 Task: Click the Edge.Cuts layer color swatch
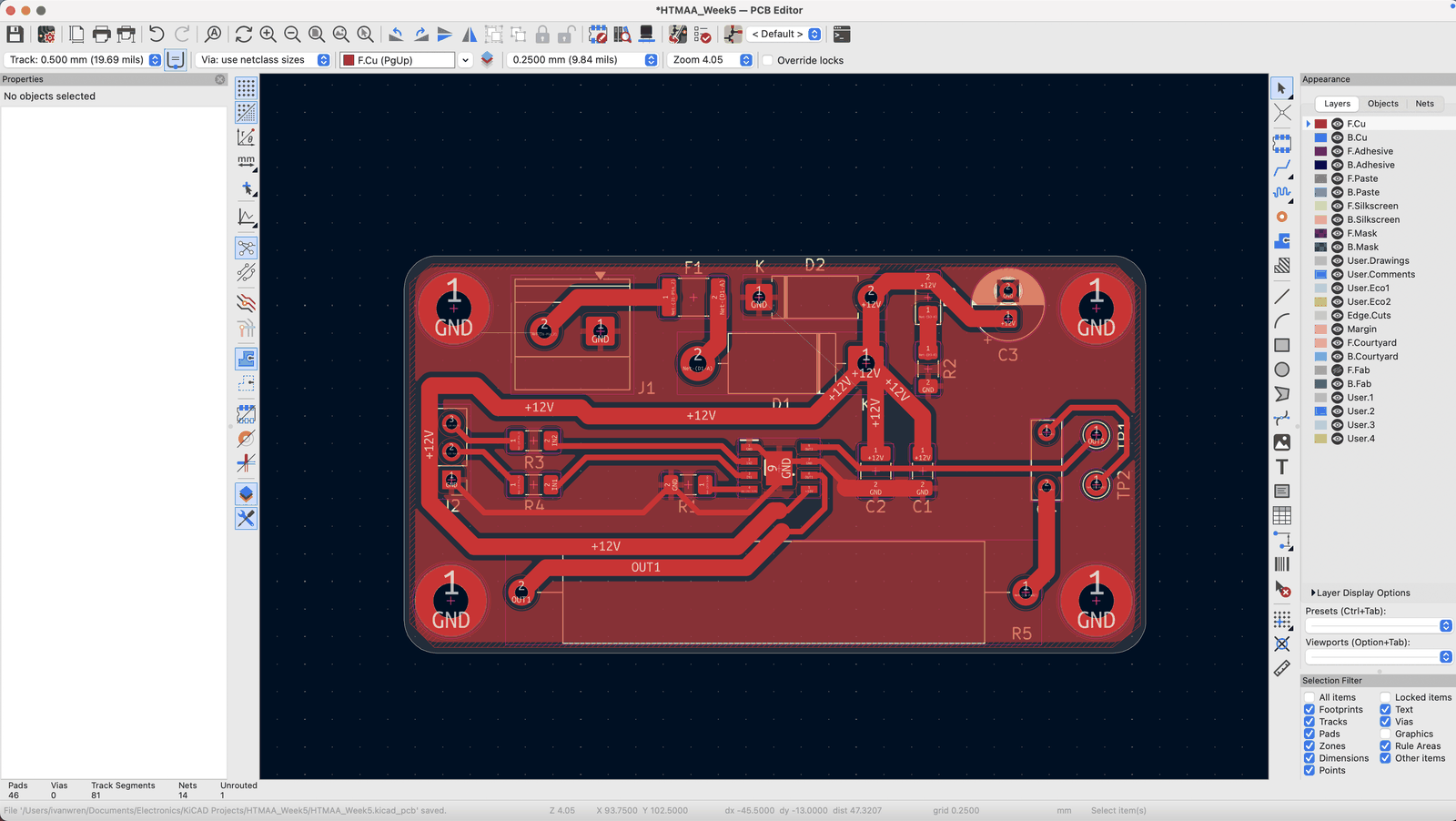[1320, 315]
